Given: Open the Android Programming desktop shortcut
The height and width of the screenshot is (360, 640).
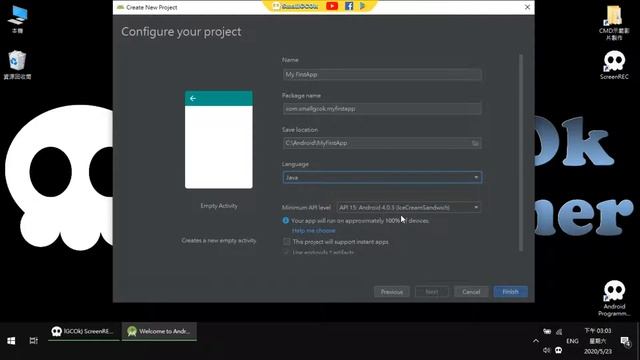Looking at the screenshot, I should pos(614,298).
